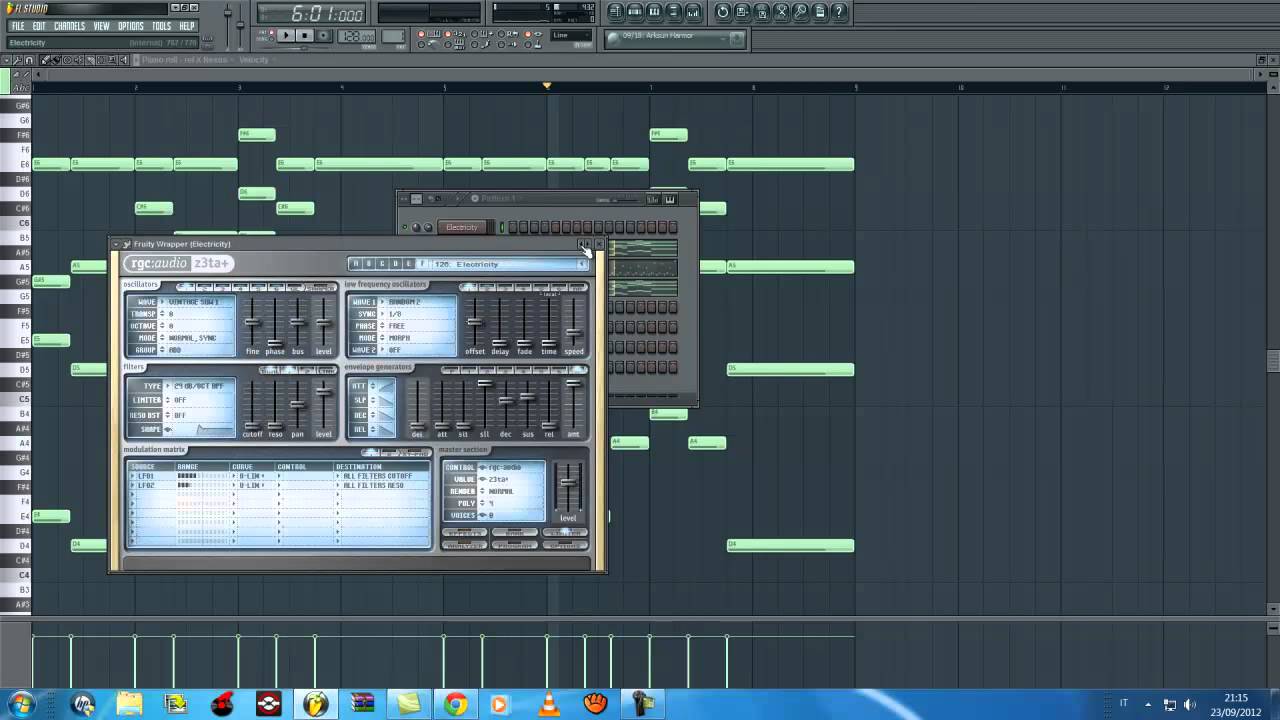Open the Line snap dropdown
The height and width of the screenshot is (720, 1280).
point(570,35)
